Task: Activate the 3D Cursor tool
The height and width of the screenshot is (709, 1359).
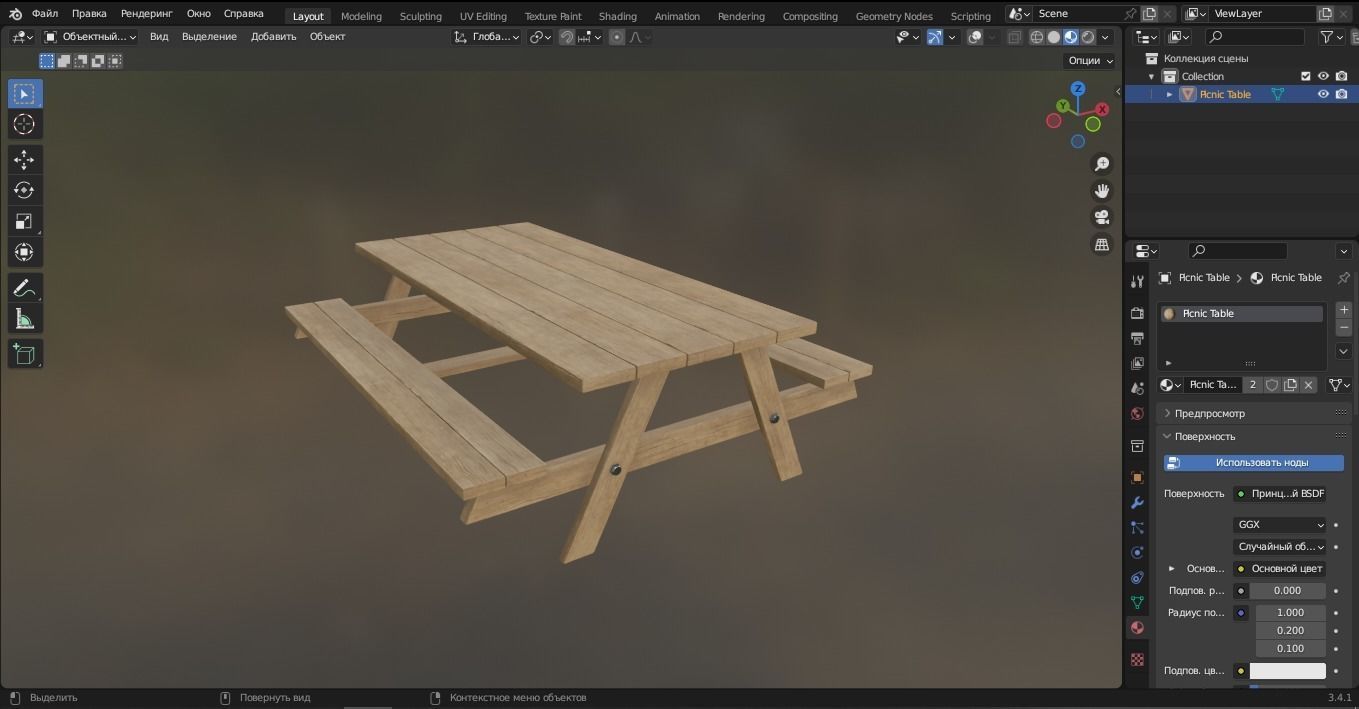Action: 25,124
